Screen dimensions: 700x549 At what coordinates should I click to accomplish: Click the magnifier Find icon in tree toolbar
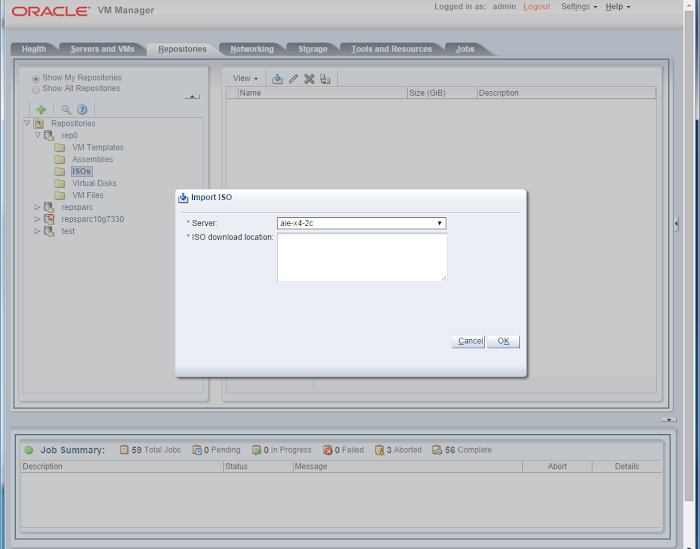point(66,109)
